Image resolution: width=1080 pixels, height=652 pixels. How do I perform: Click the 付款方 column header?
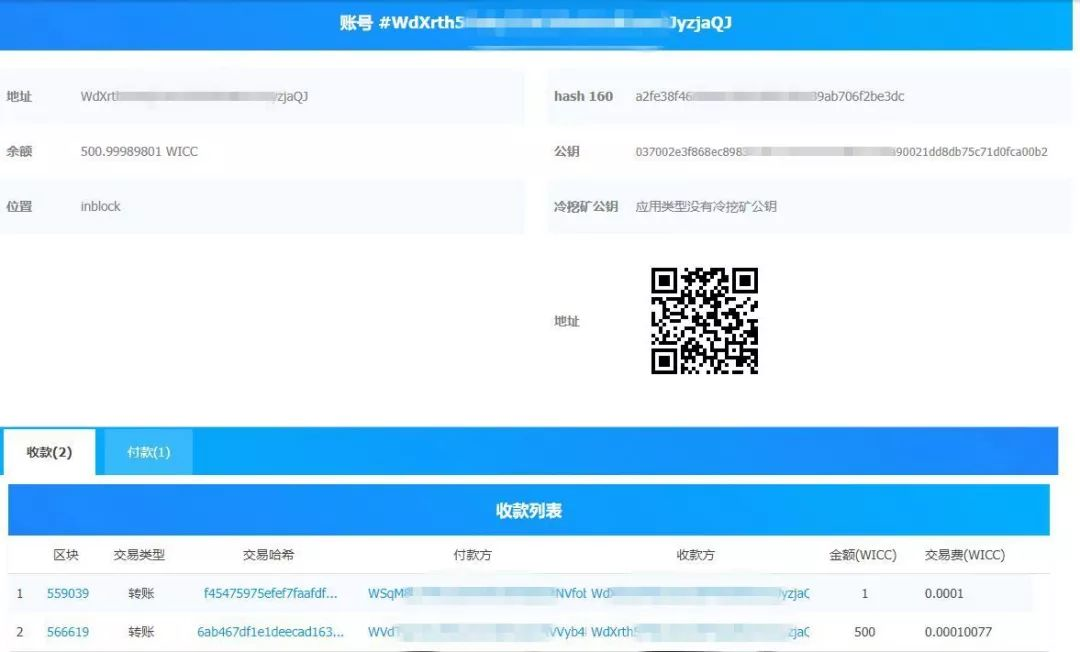coord(472,555)
